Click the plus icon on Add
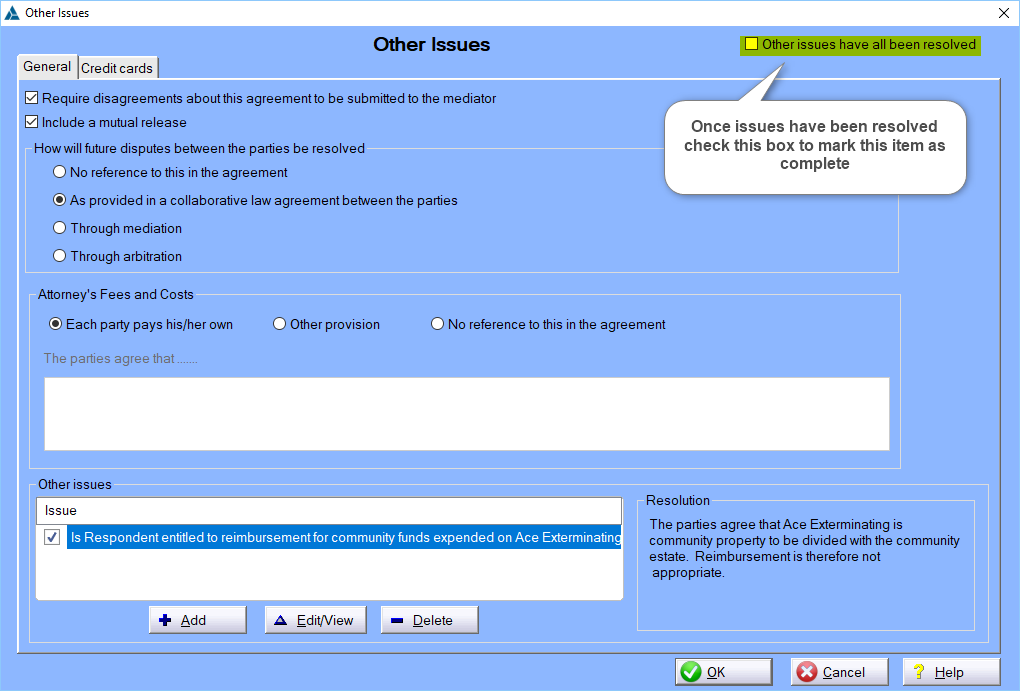The image size is (1020, 691). (x=166, y=620)
